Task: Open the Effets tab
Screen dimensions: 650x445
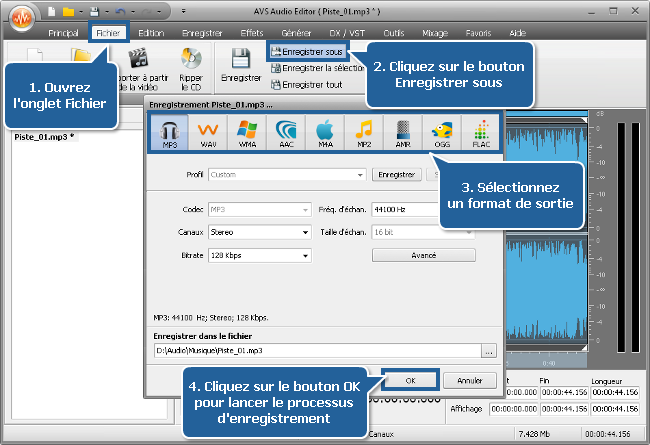Action: coord(252,33)
